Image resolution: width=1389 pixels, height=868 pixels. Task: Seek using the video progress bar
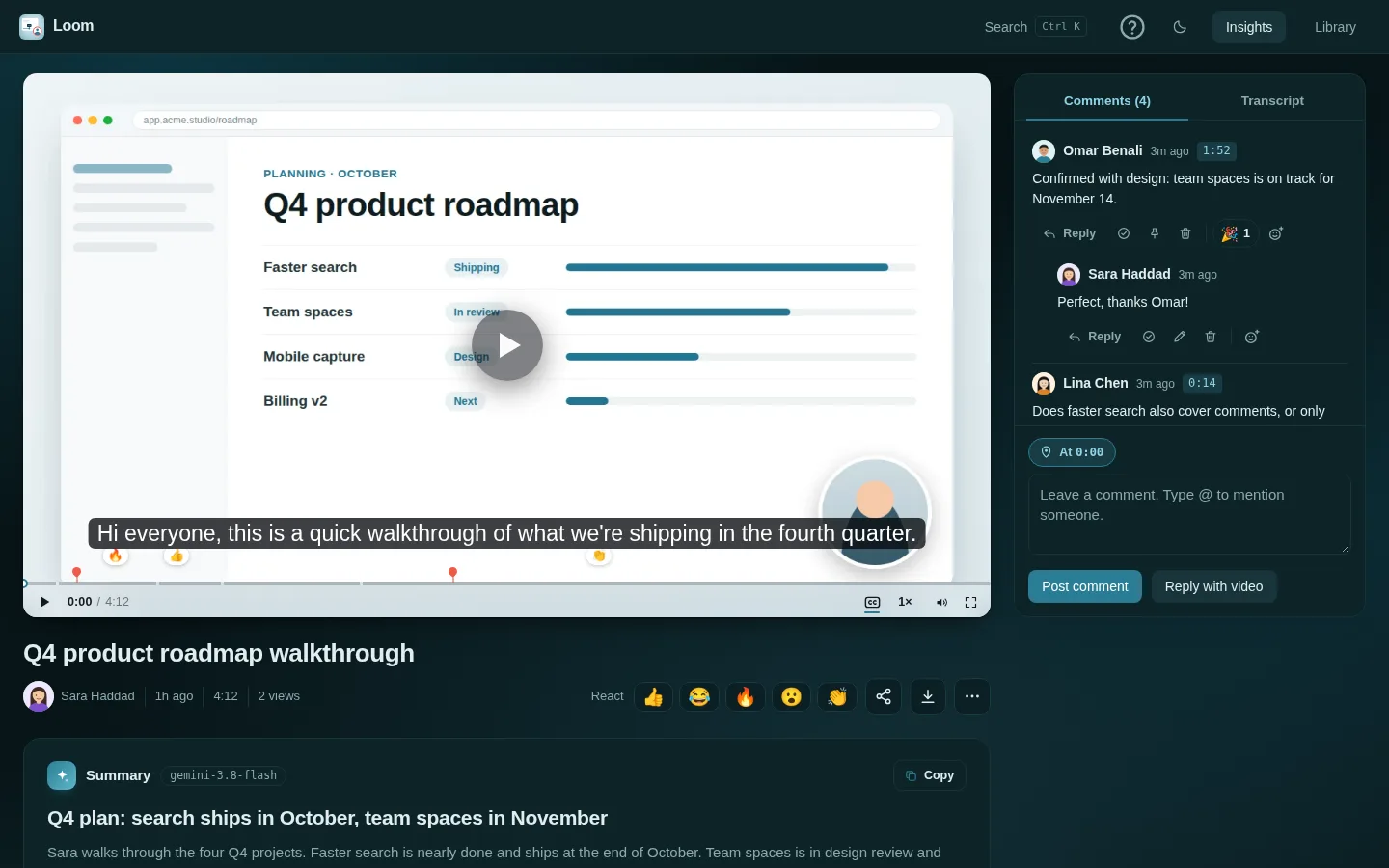click(506, 583)
